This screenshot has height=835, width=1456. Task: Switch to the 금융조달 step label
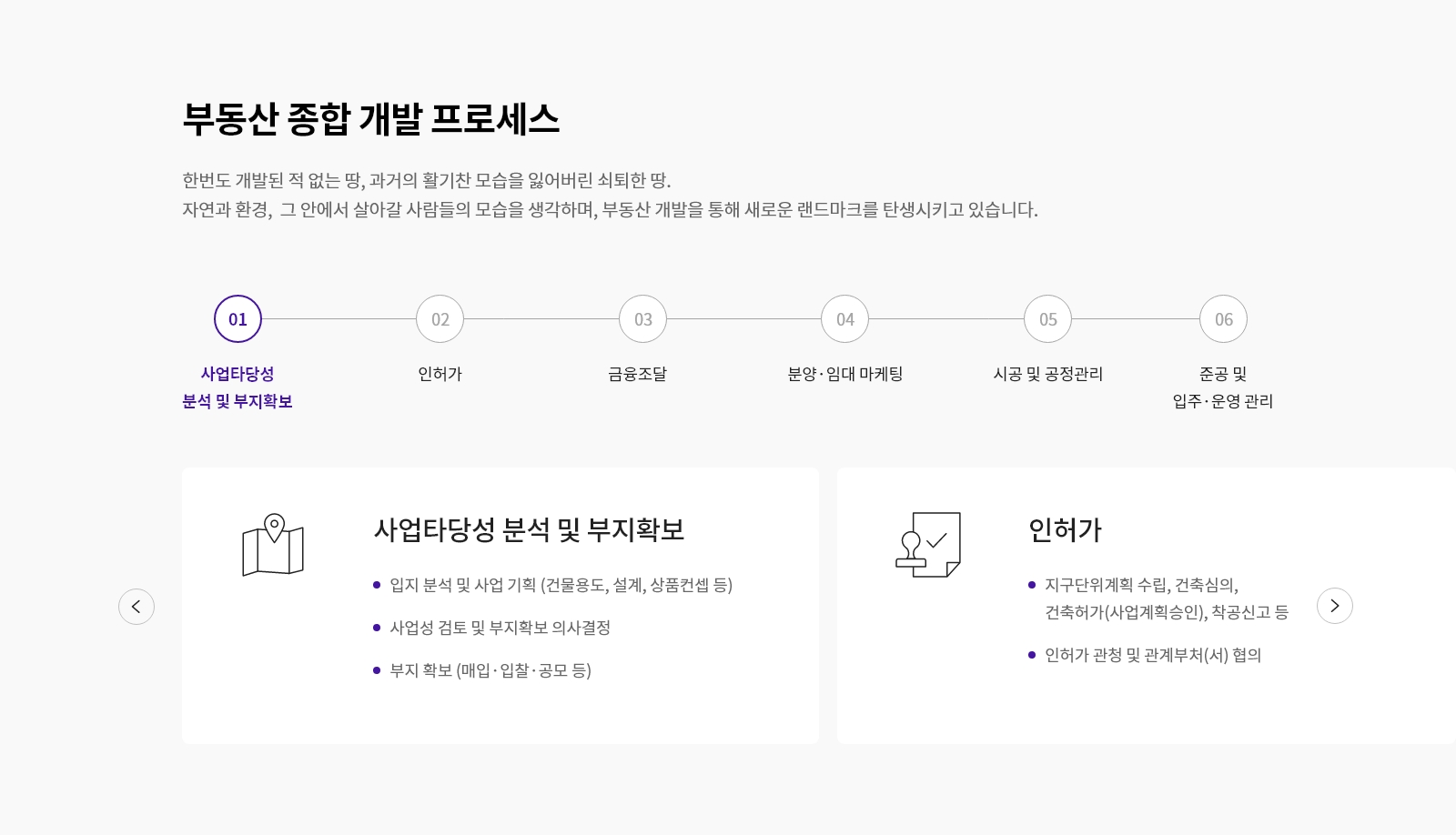638,374
